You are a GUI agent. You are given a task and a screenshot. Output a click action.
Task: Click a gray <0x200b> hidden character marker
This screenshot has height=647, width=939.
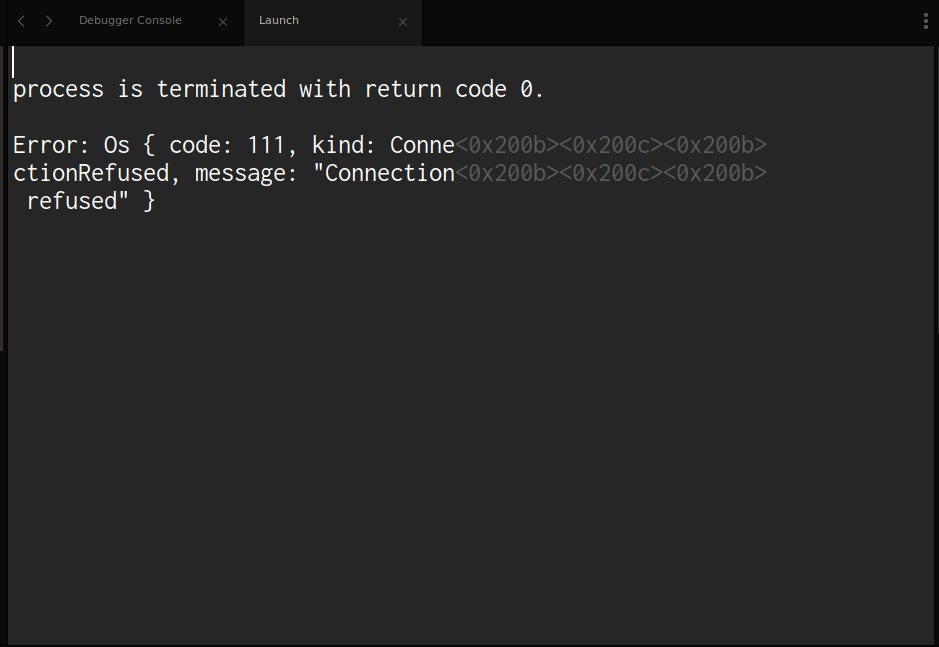[508, 145]
